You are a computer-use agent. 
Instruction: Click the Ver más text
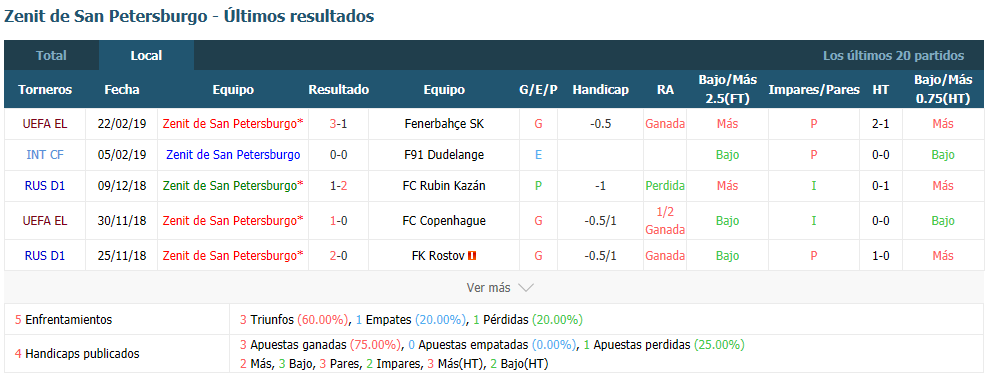(488, 288)
